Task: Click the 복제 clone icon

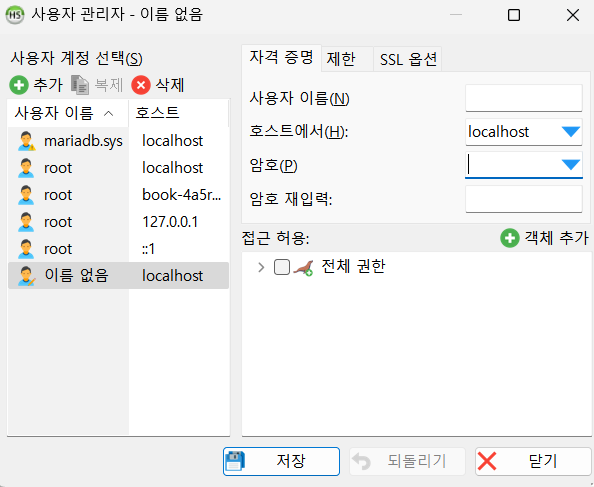Action: tap(80, 85)
